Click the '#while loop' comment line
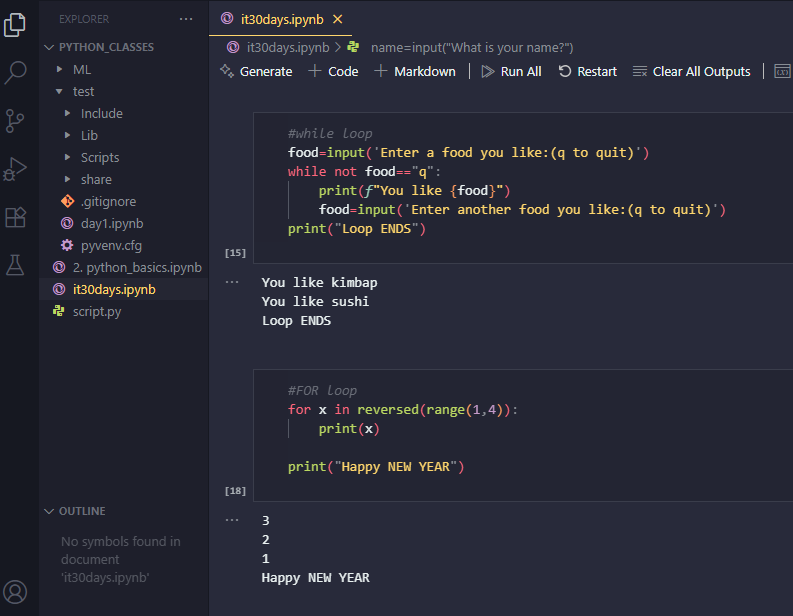The height and width of the screenshot is (616, 793). (330, 134)
